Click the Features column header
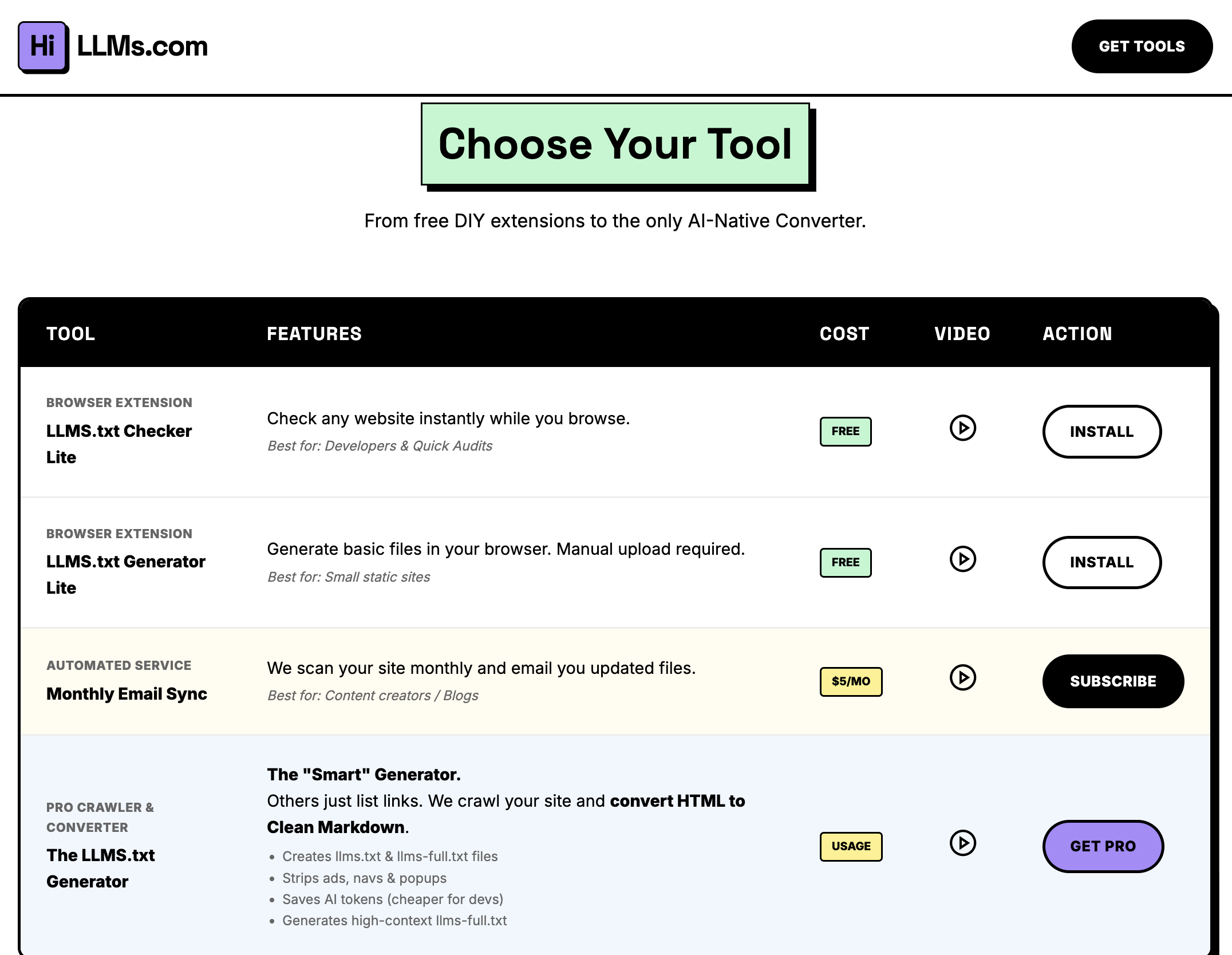This screenshot has width=1232, height=955. coord(314,334)
